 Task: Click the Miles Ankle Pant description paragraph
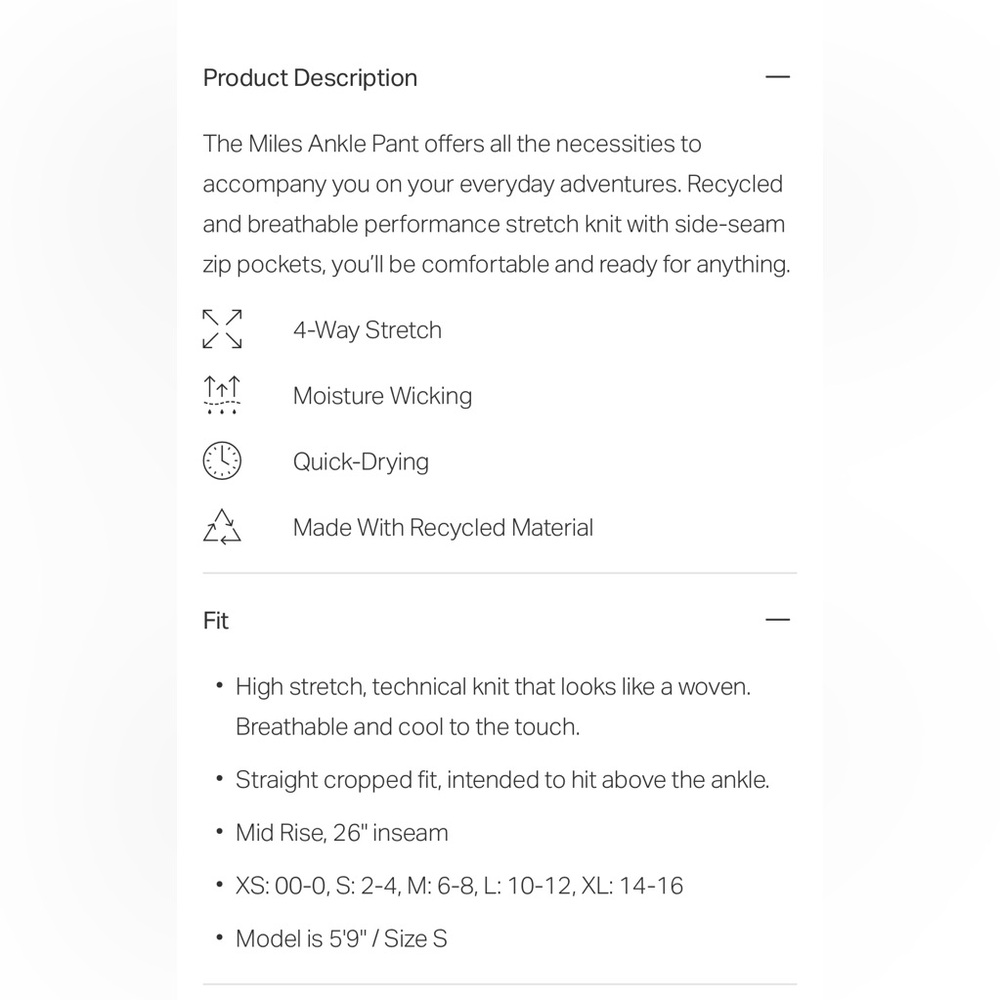click(497, 204)
